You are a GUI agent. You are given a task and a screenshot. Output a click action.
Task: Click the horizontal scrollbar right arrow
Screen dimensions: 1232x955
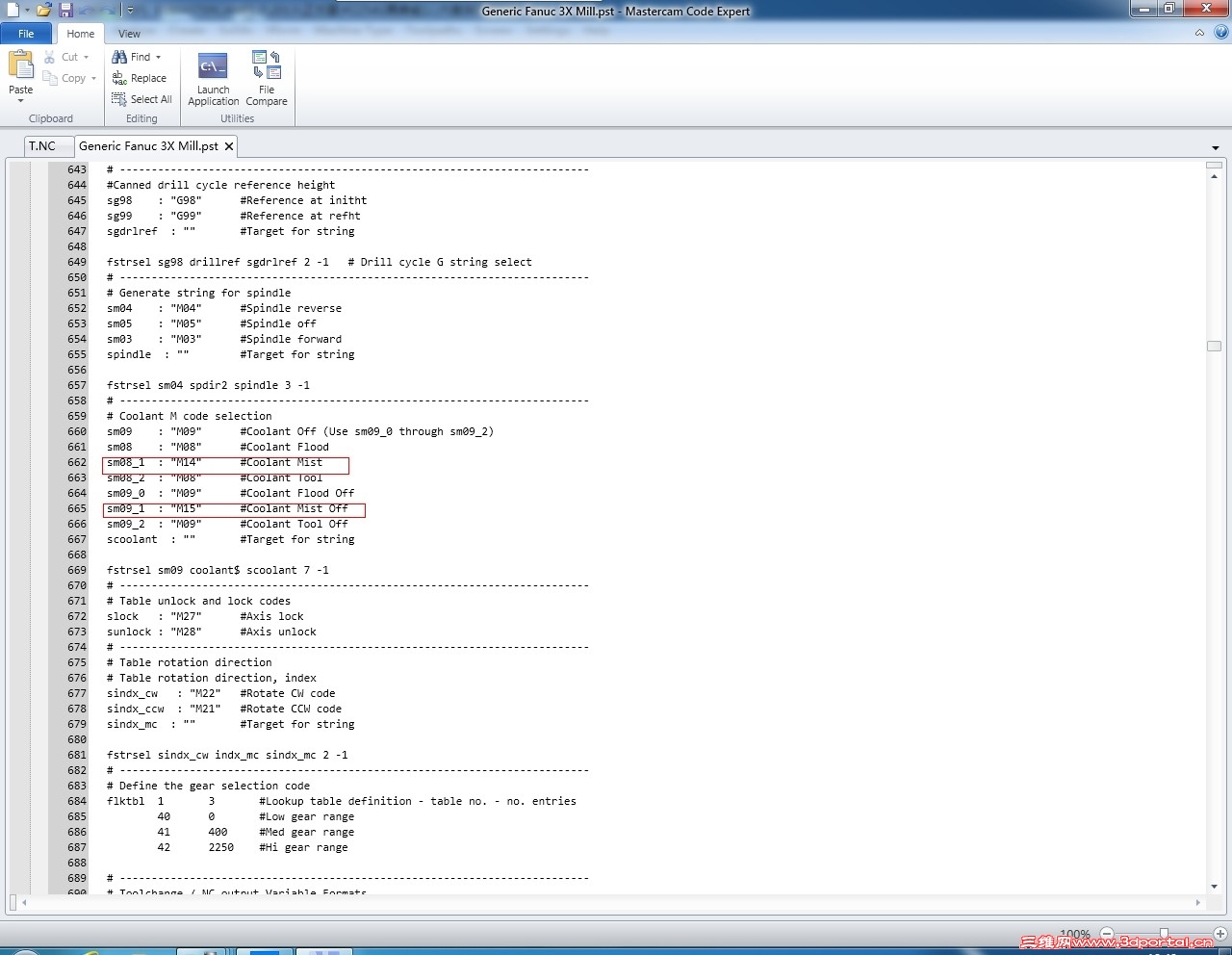(1197, 903)
